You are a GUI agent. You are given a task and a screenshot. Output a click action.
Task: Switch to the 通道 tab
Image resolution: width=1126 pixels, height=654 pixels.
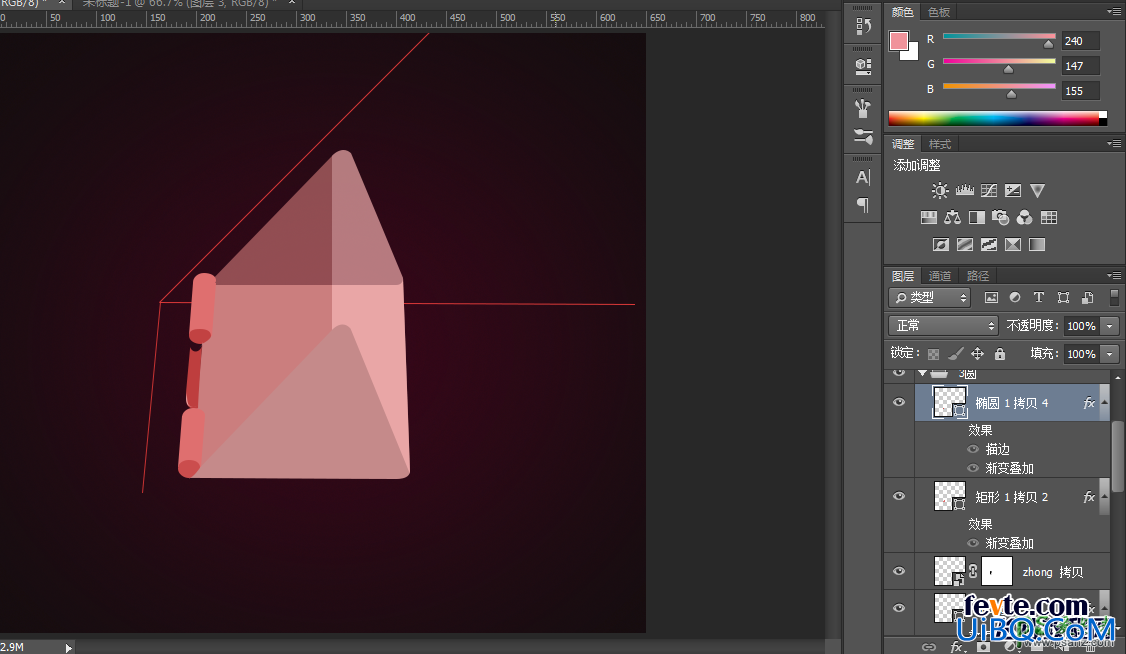point(939,276)
